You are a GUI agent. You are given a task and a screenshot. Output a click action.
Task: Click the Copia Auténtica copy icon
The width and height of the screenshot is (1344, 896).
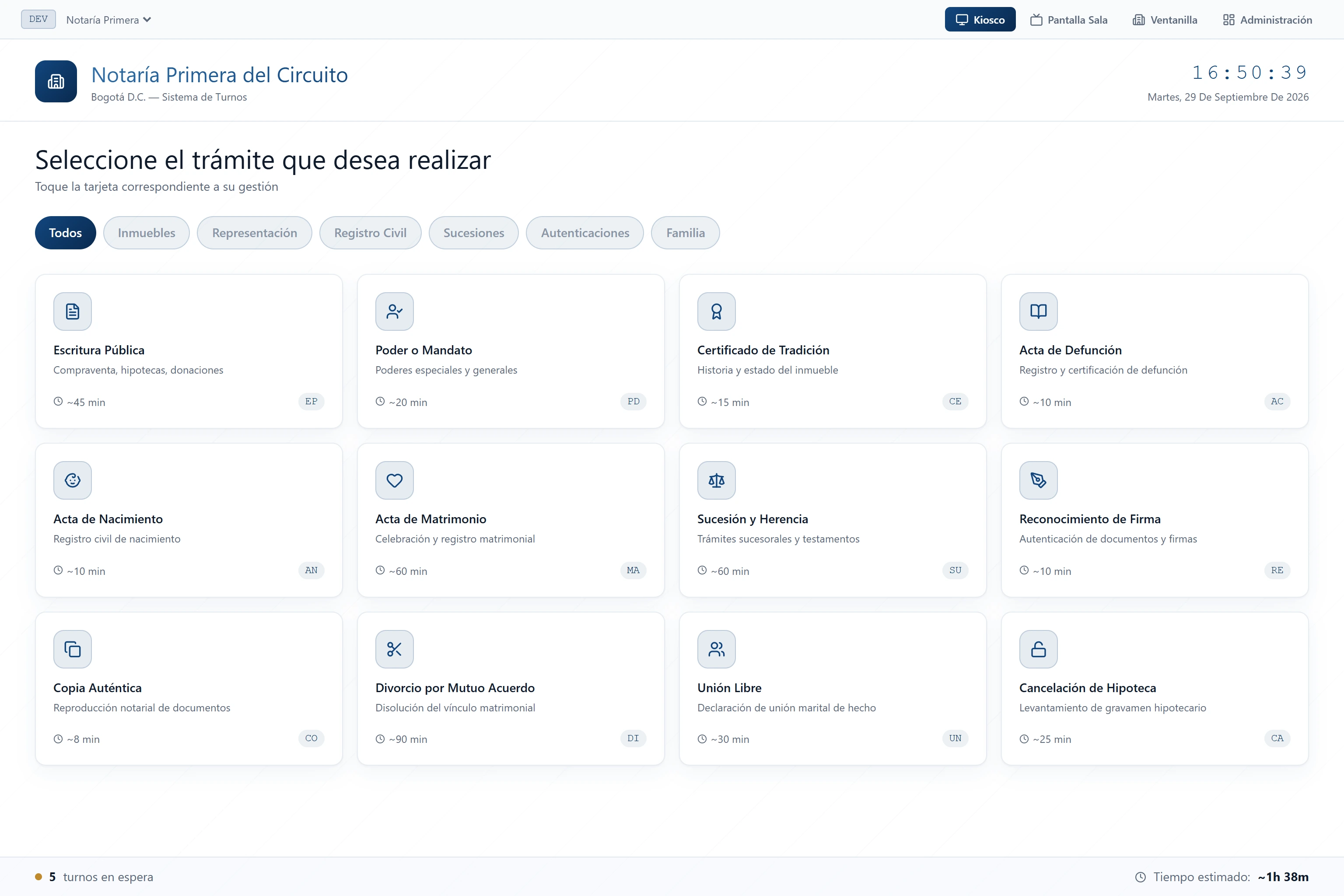coord(73,649)
